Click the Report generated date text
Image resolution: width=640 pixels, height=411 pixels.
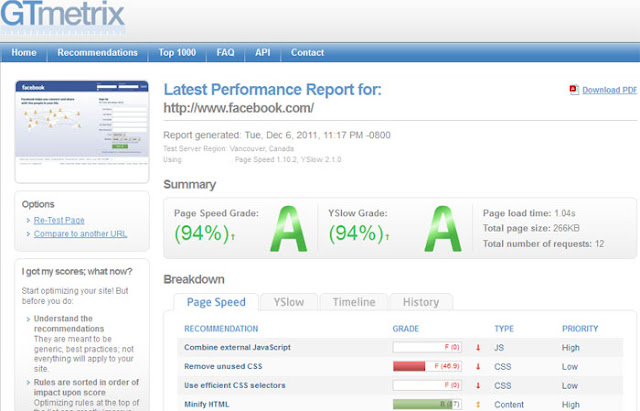tap(277, 135)
